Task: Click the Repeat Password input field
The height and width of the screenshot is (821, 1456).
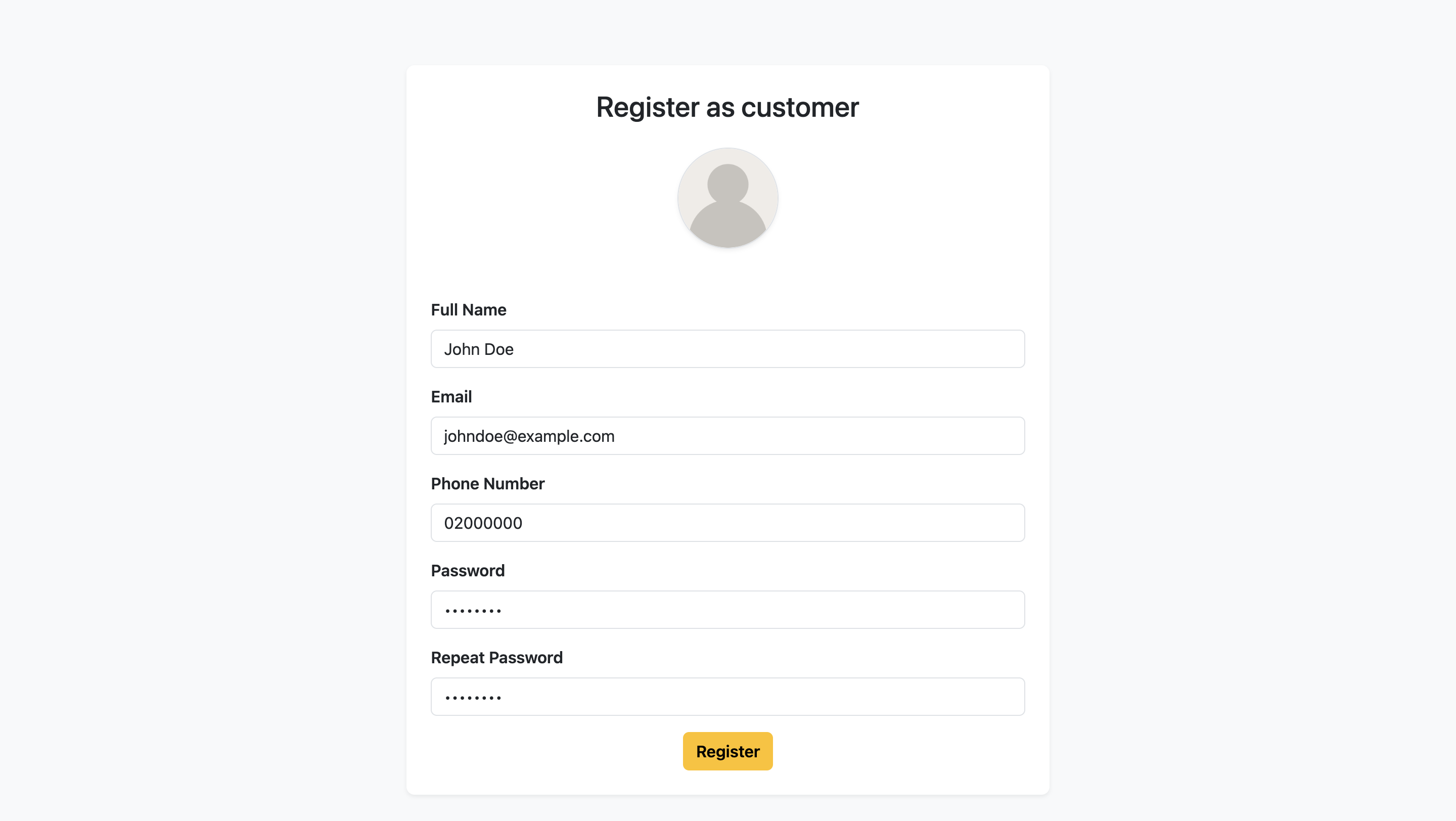Action: tap(727, 697)
